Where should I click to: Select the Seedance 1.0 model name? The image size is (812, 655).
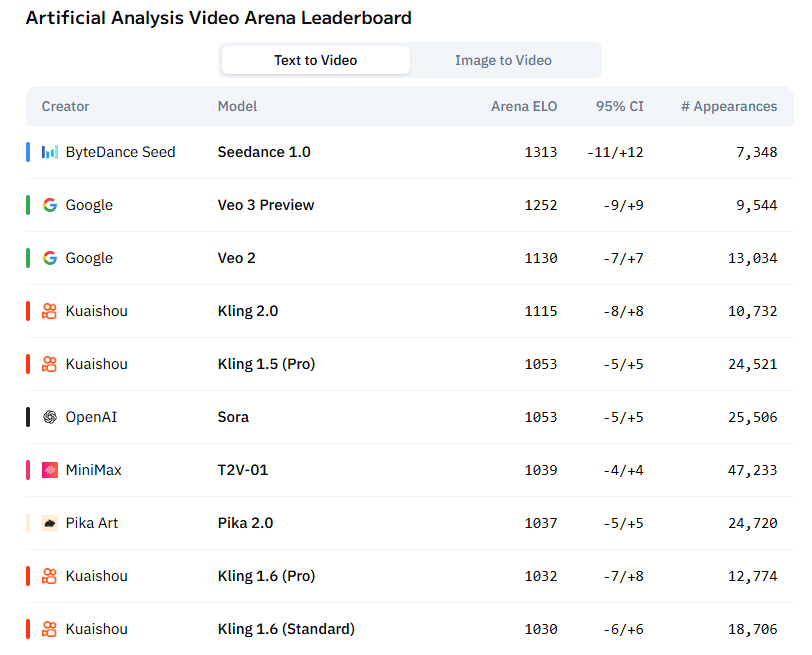click(264, 152)
